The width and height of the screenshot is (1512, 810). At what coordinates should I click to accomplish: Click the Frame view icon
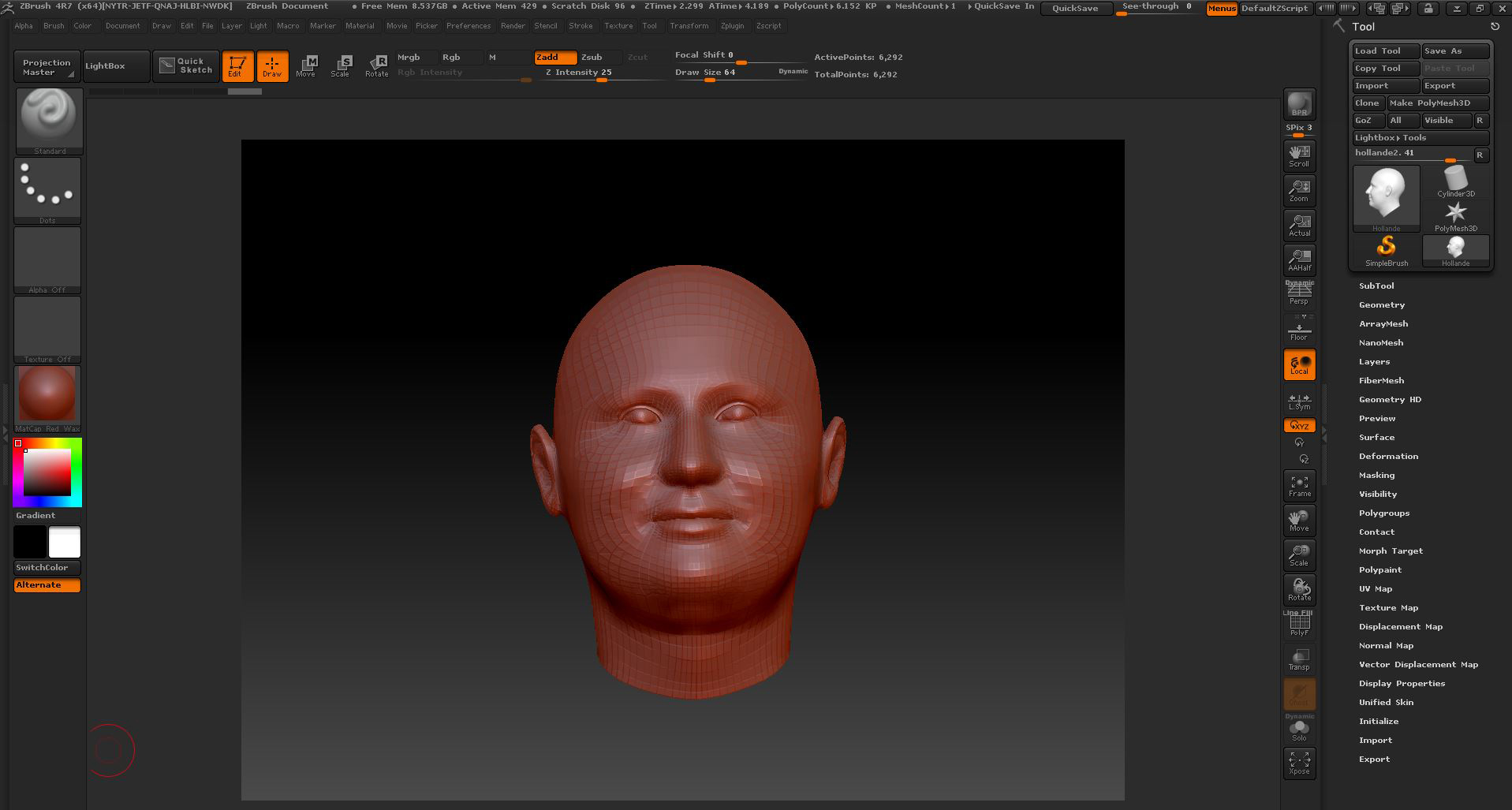[1299, 486]
